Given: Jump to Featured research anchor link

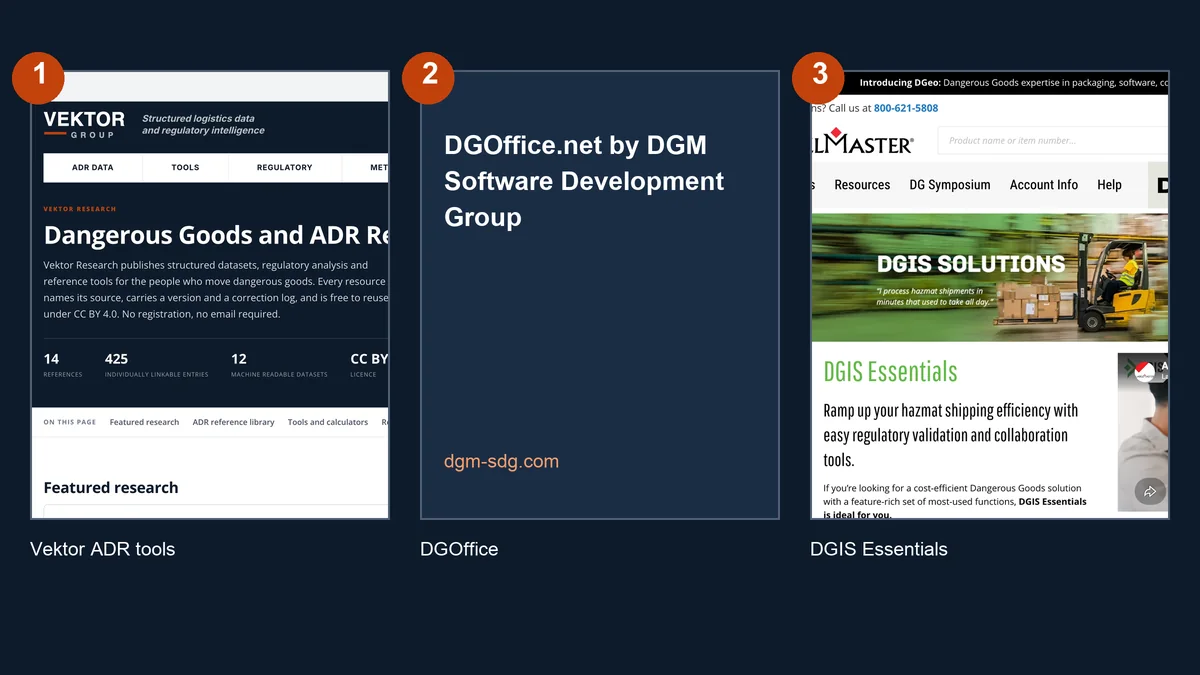Looking at the screenshot, I should coord(144,422).
